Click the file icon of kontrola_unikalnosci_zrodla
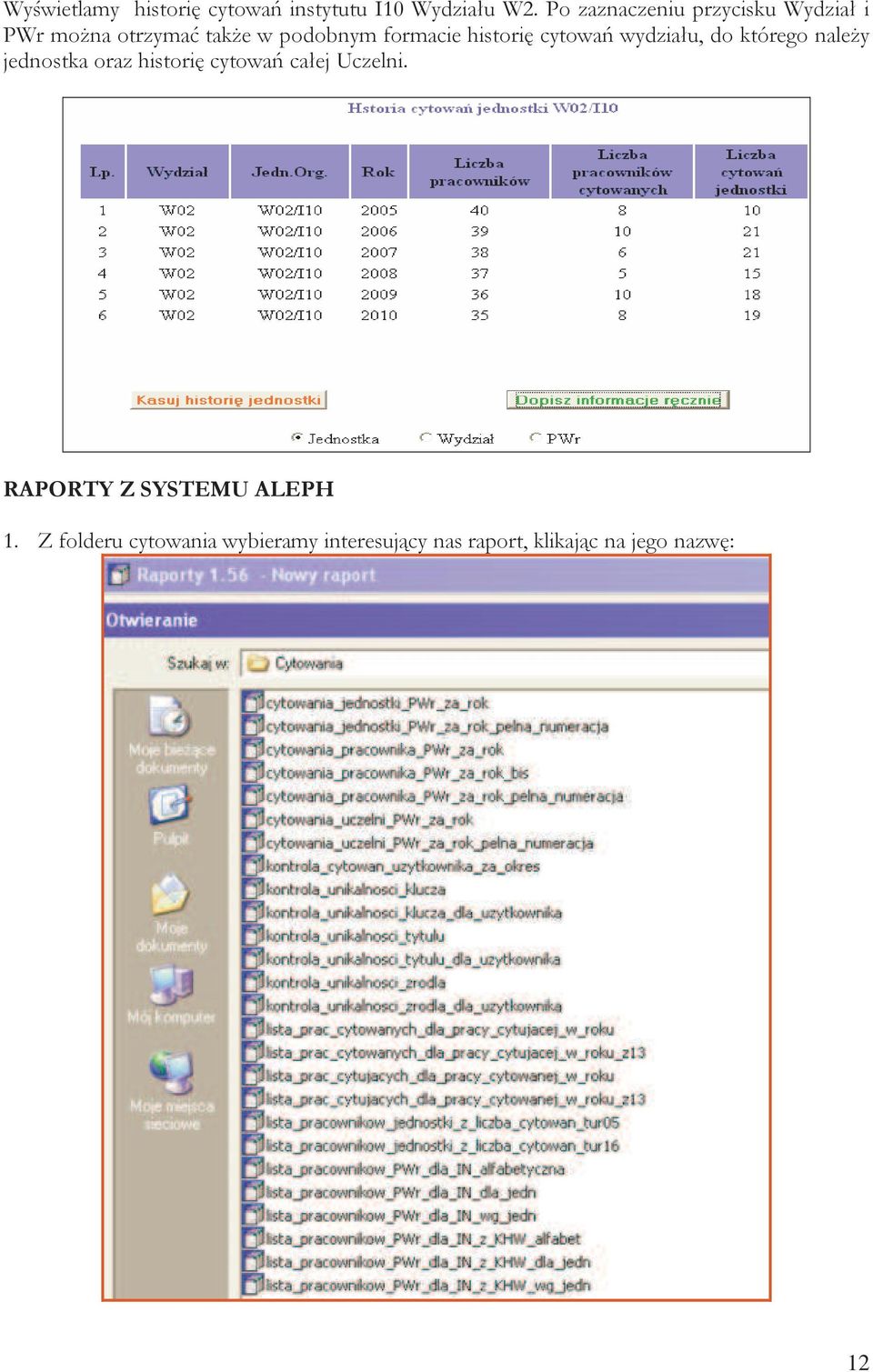873x1372 pixels. click(x=253, y=982)
